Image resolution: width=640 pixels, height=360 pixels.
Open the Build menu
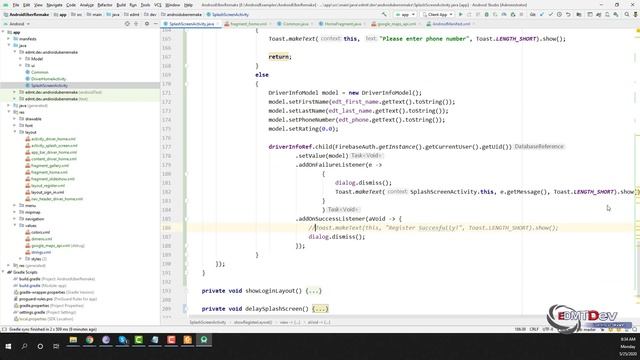(x=121, y=5)
